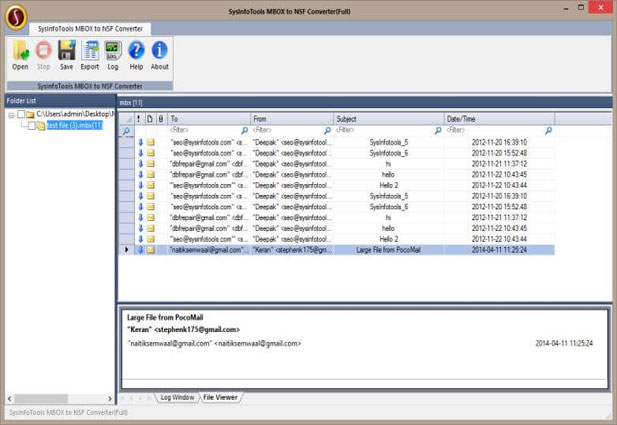617x425 pixels.
Task: Select the SysInfoTools MBOX to NSF Converter ribbon tab
Action: point(90,29)
